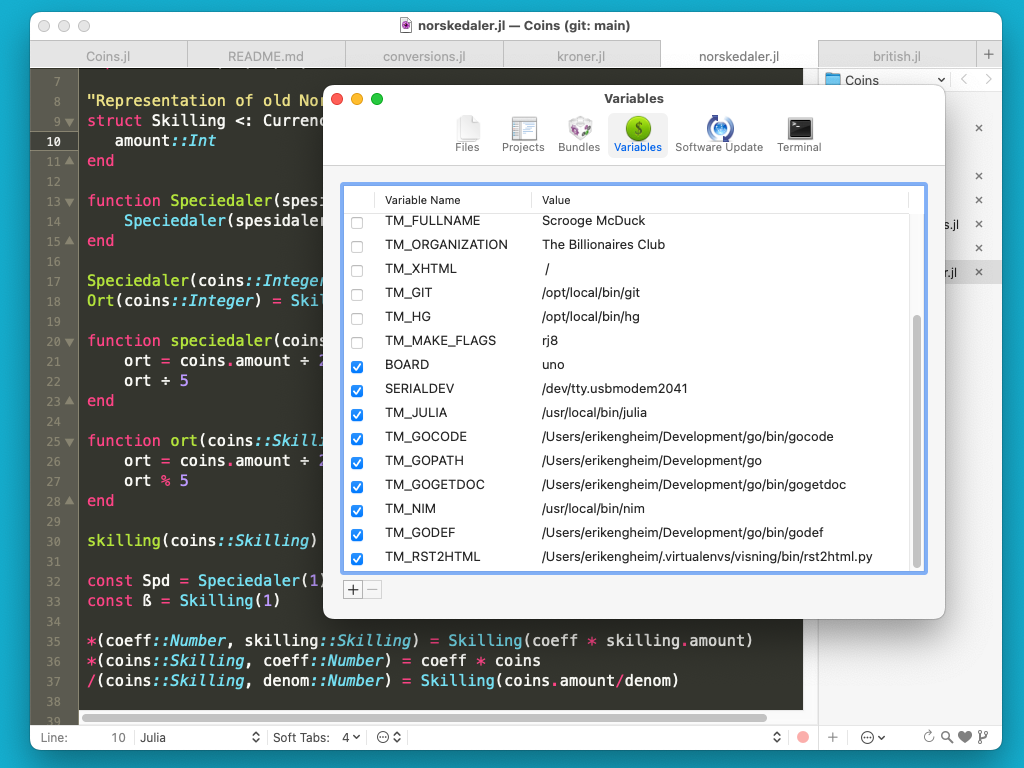Switch to the conversions.jl tab
This screenshot has width=1024, height=768.
coord(424,56)
